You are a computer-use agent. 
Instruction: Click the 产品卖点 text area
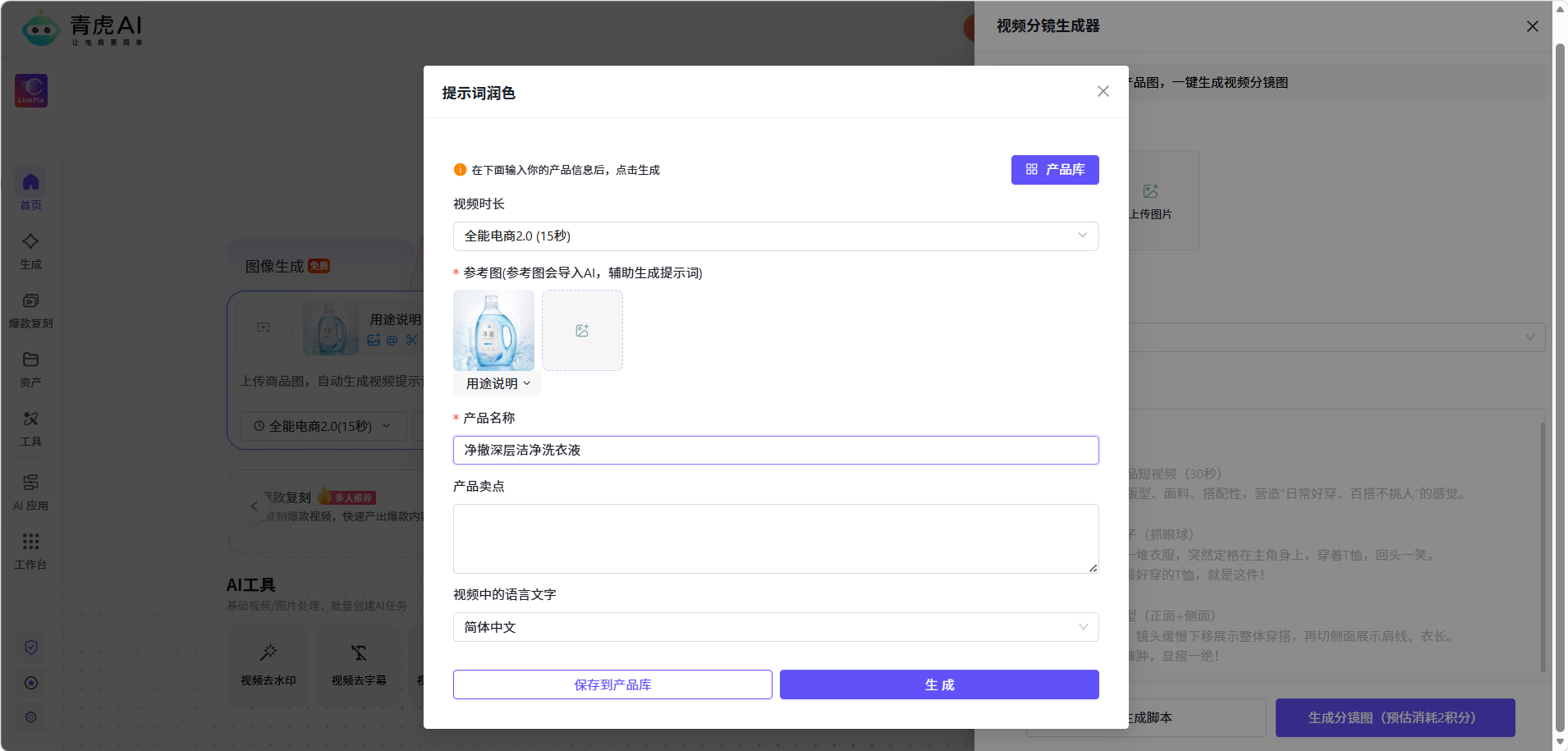point(776,538)
